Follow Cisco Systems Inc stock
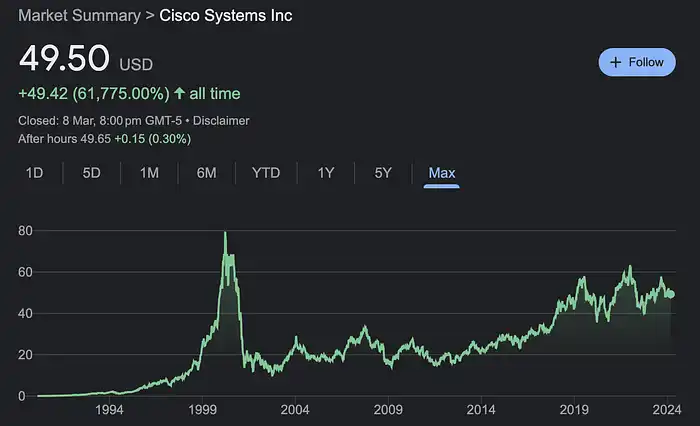 [637, 62]
